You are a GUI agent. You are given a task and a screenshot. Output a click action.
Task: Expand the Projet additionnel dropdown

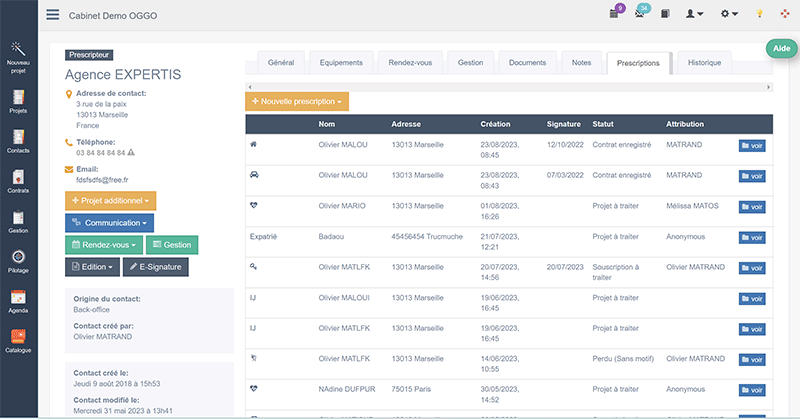click(111, 201)
